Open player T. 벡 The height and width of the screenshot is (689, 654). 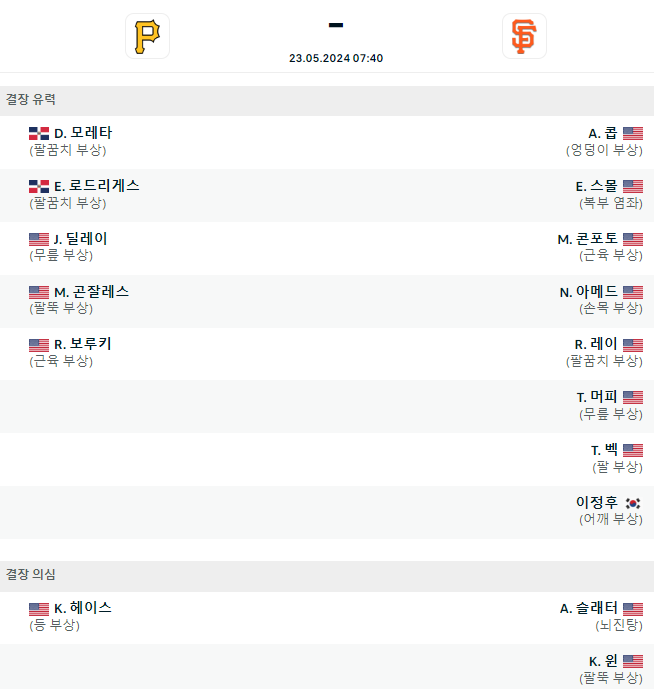(x=604, y=450)
